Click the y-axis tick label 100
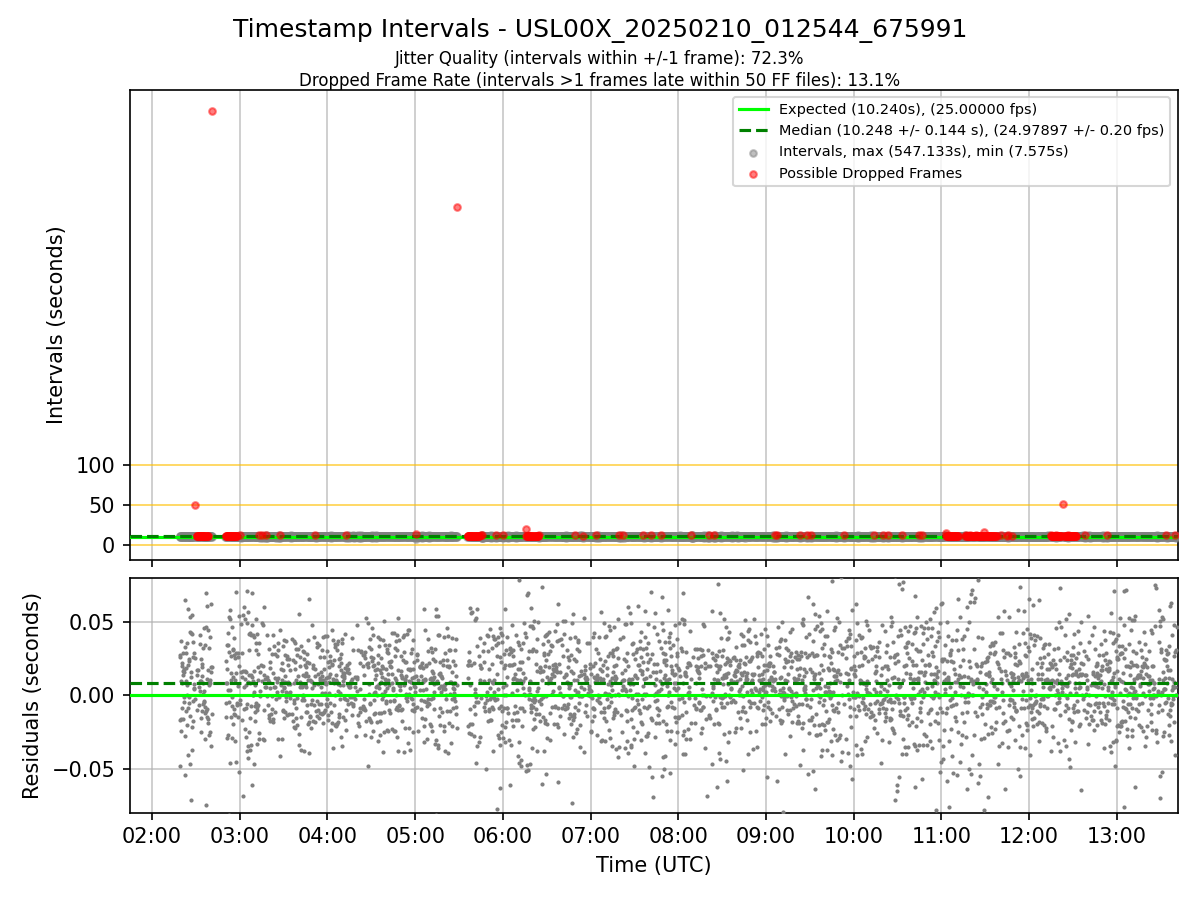Image resolution: width=1200 pixels, height=900 pixels. tap(96, 465)
